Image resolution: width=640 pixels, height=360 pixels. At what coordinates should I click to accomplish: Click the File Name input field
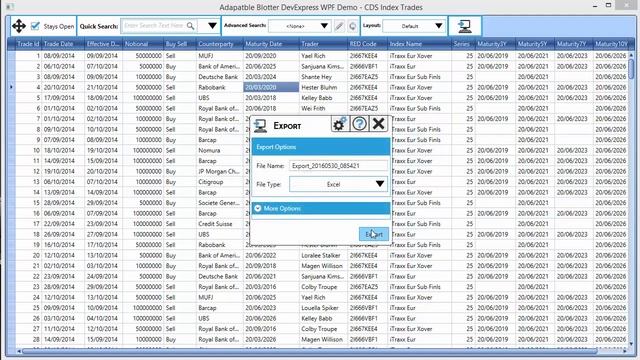pos(338,166)
